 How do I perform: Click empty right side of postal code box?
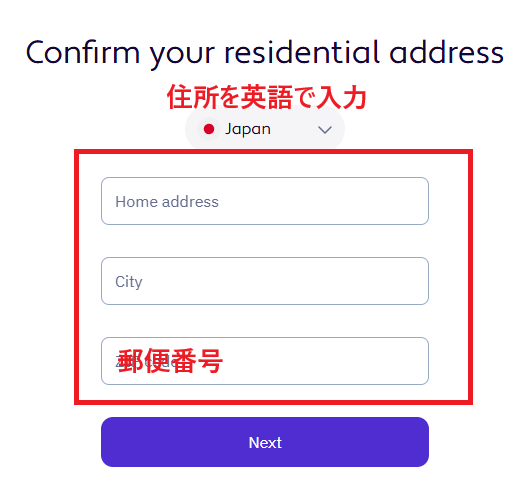click(x=333, y=361)
